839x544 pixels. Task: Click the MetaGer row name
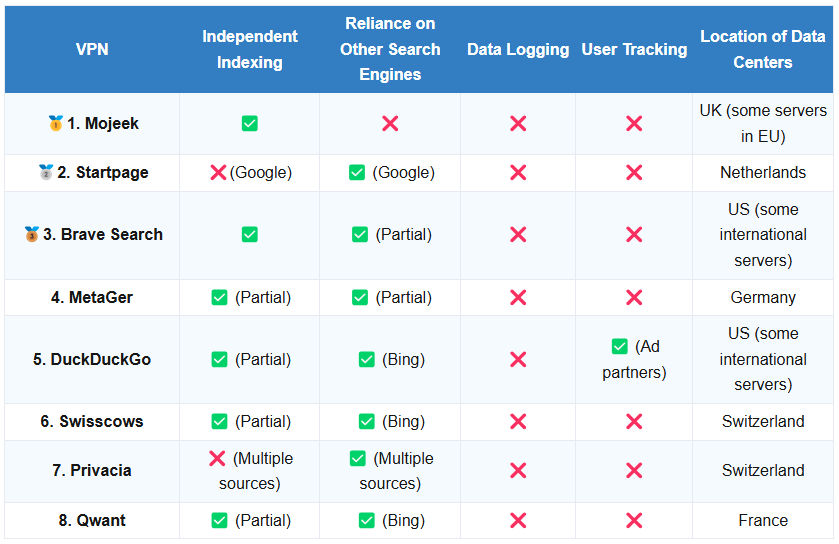(92, 297)
